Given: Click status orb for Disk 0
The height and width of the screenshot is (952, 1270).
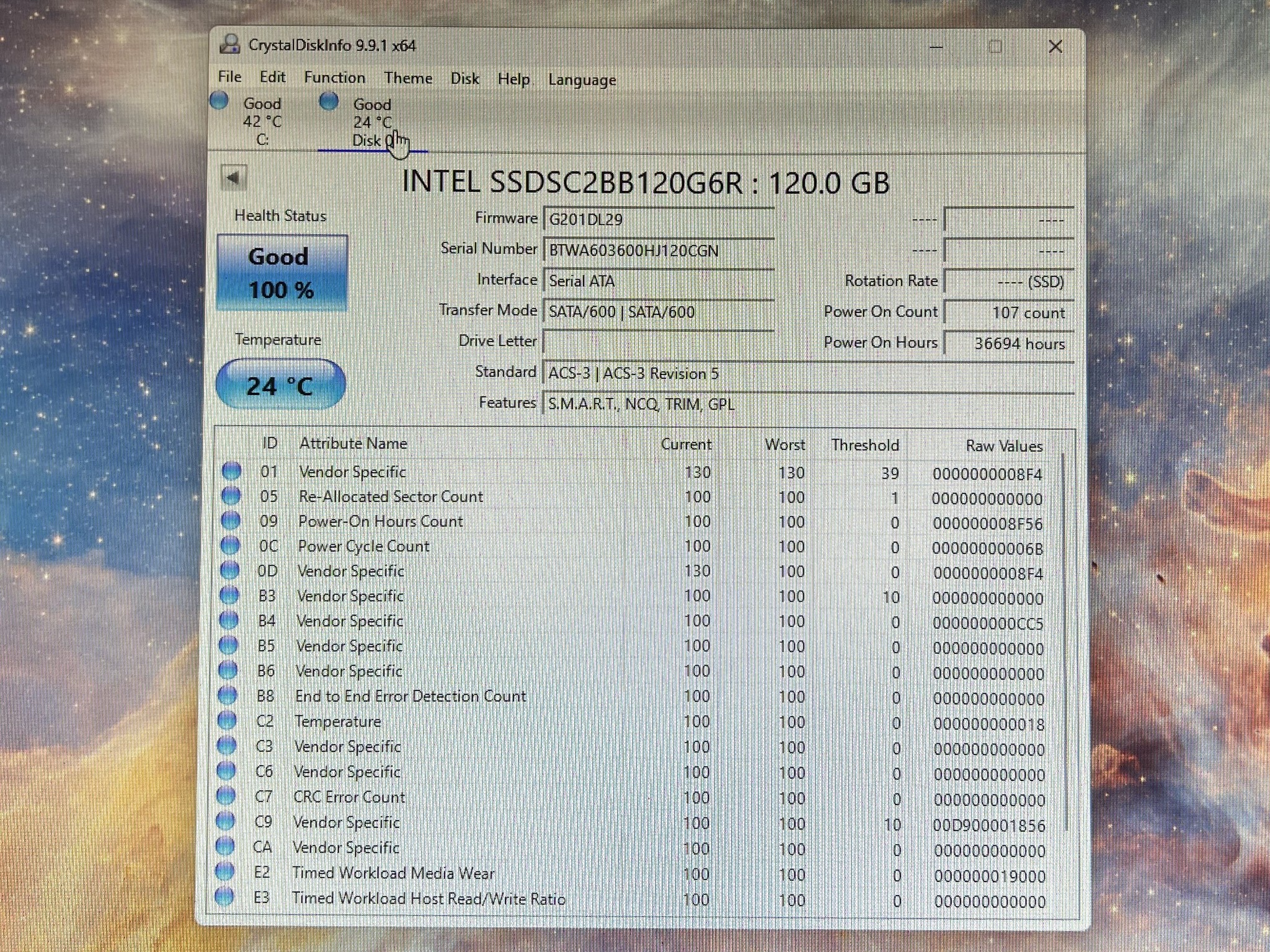Looking at the screenshot, I should coord(329,100).
